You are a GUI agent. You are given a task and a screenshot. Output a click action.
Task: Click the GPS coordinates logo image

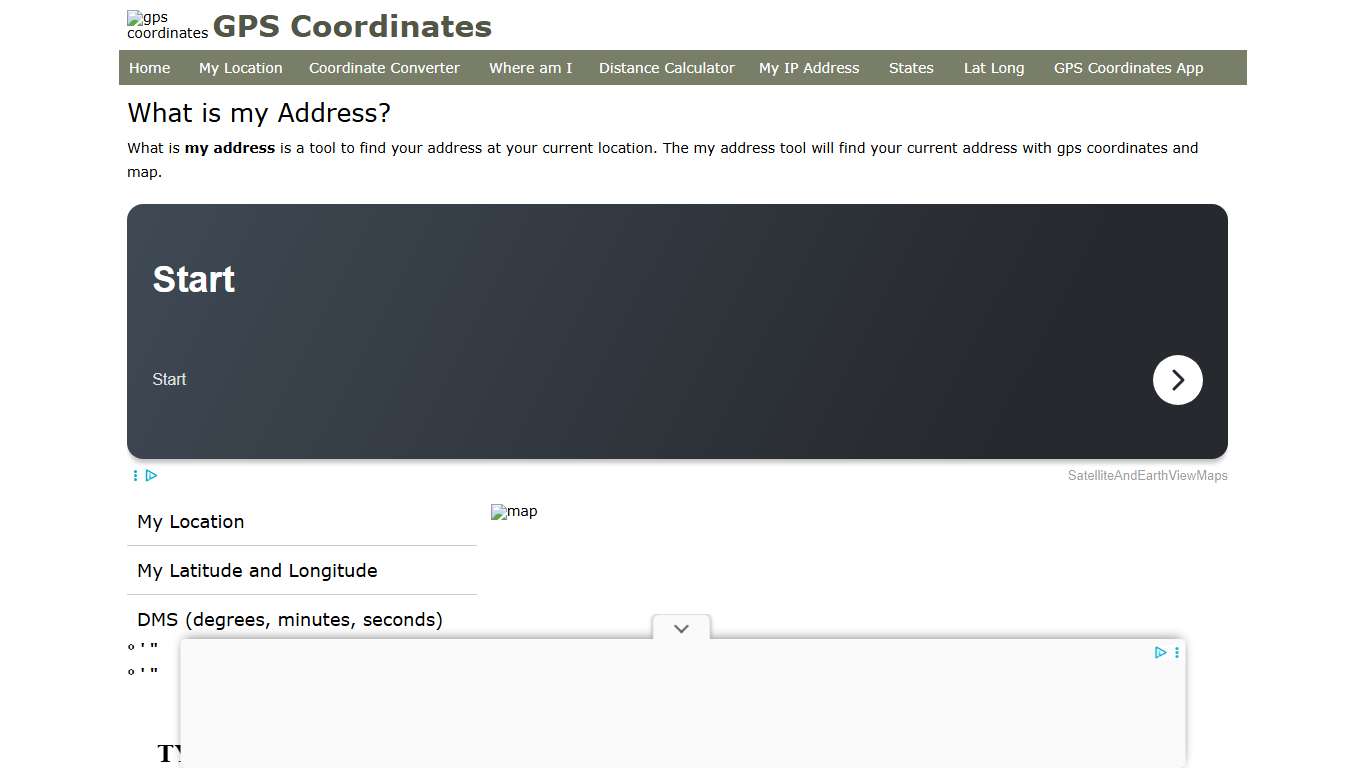coord(166,26)
